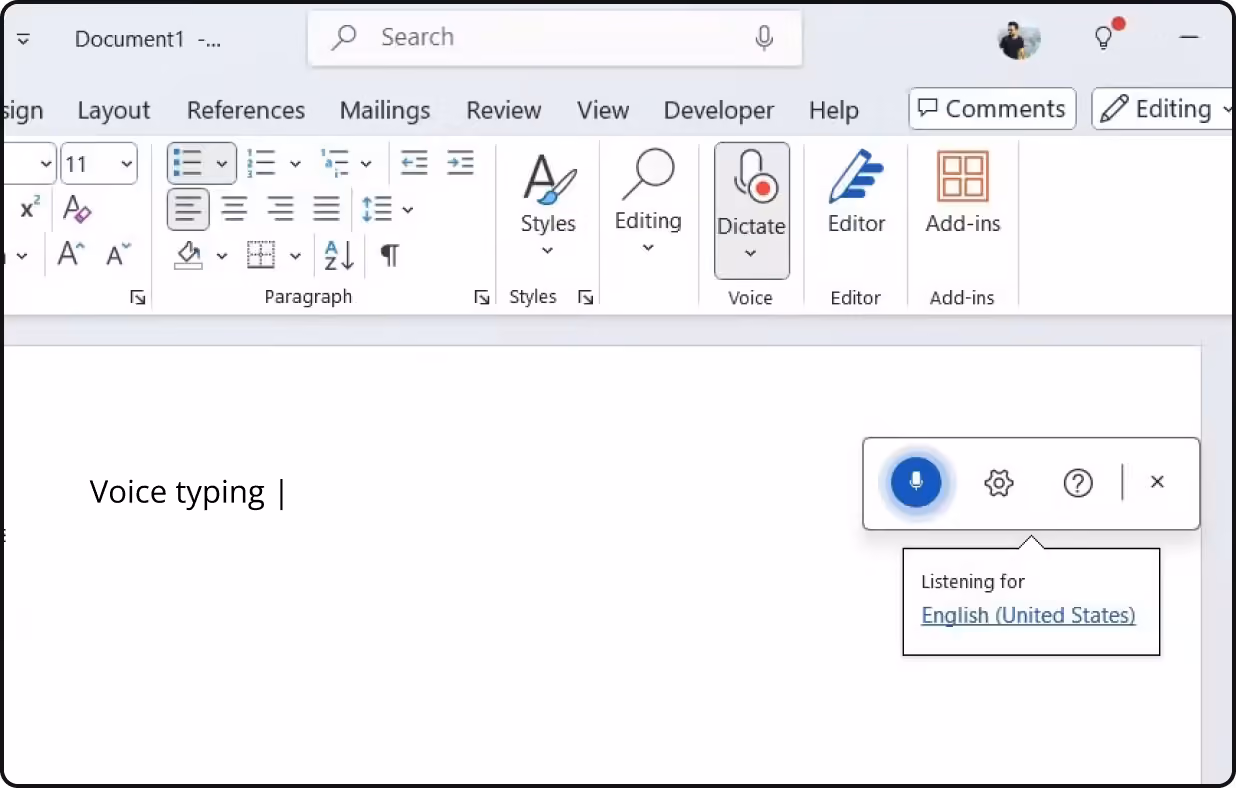Close the dictation toolbar
Screen dimensions: 1236x788
tap(1157, 482)
